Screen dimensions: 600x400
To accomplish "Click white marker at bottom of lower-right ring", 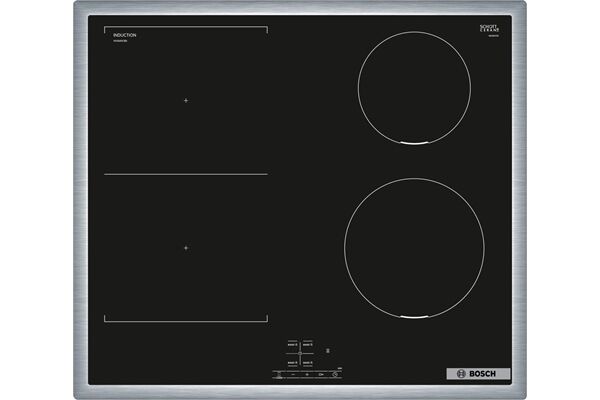I will click(x=414, y=318).
